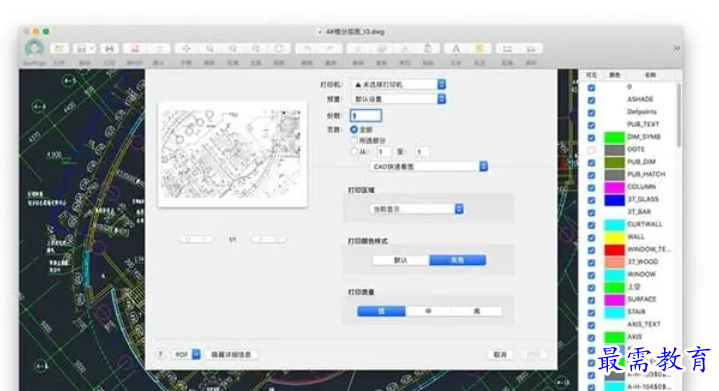The image size is (719, 391).
Task: Click the redo arrow toolbar icon
Action: click(x=330, y=49)
